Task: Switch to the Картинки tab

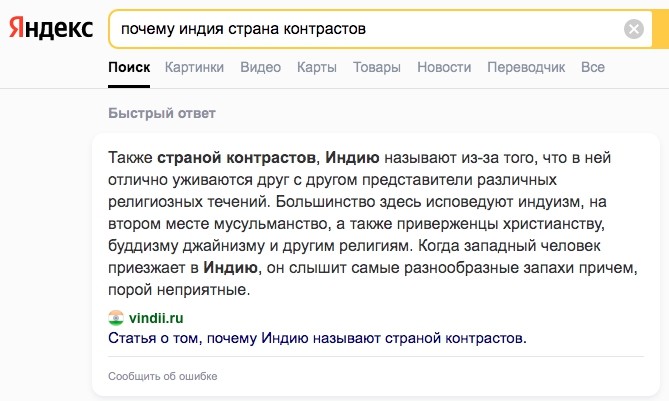Action: (195, 68)
